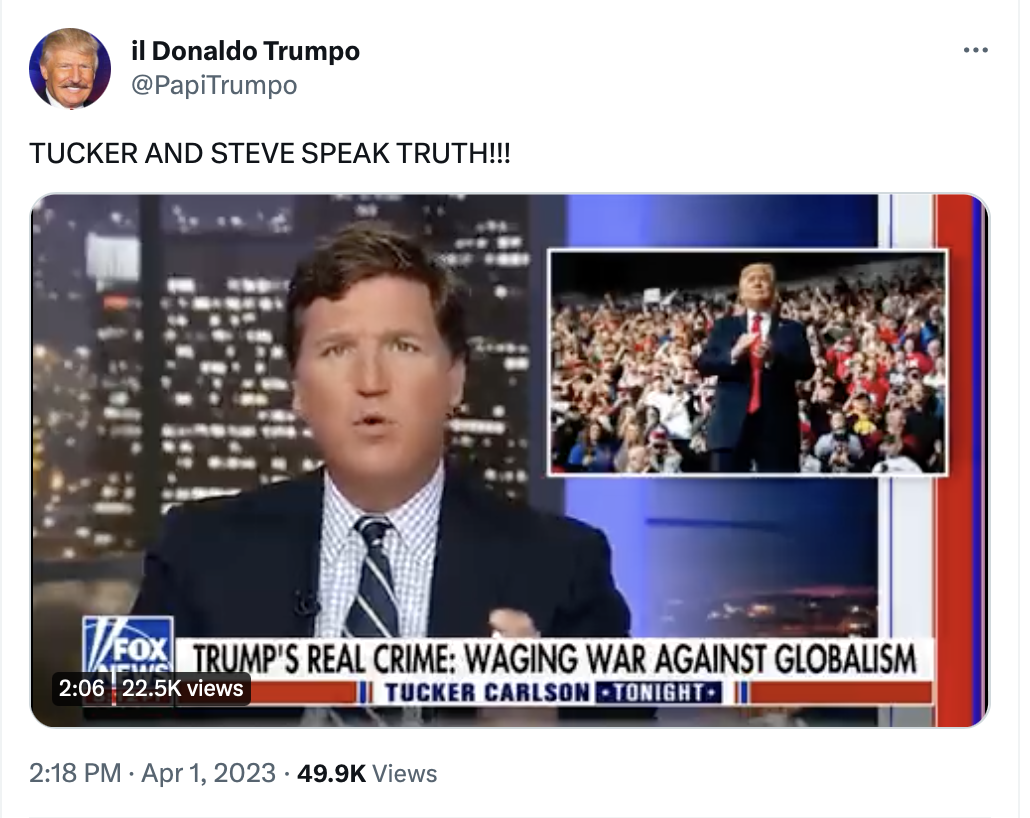1030x818 pixels.
Task: Open the 49.9K view count
Action: click(x=331, y=773)
